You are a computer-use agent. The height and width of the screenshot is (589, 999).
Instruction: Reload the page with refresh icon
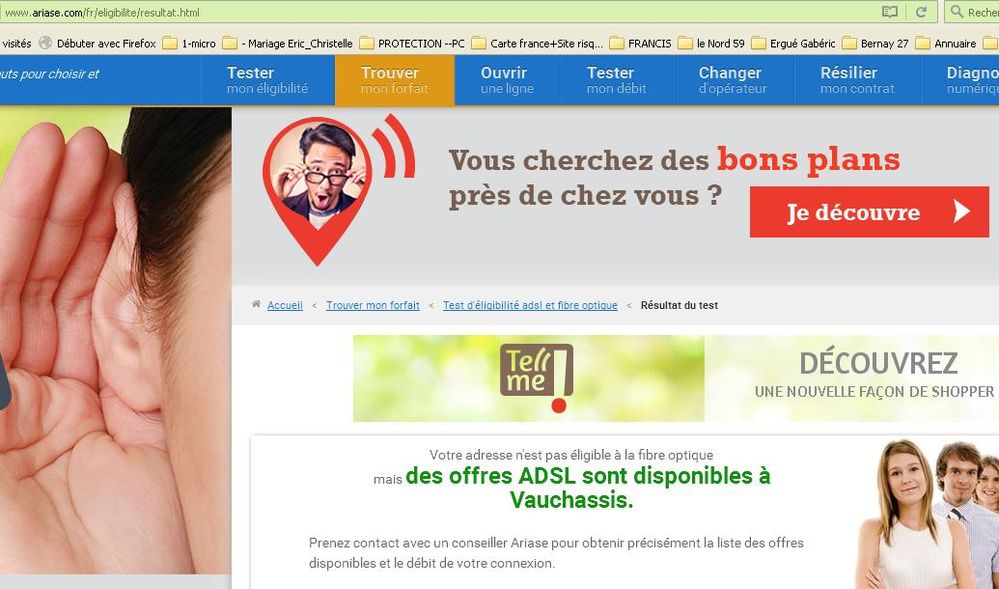(921, 12)
